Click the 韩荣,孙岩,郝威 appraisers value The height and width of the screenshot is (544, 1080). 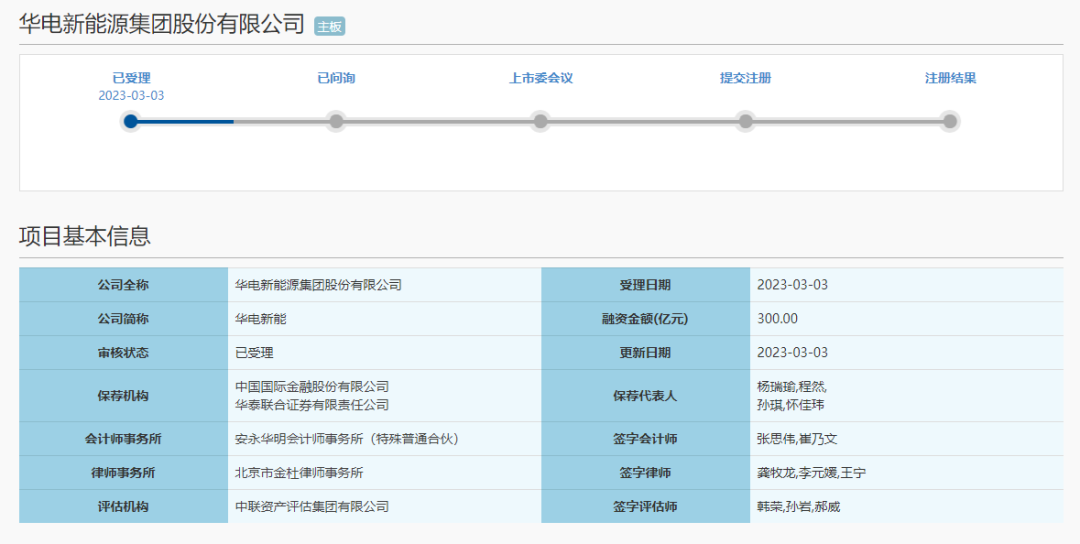[x=798, y=507]
